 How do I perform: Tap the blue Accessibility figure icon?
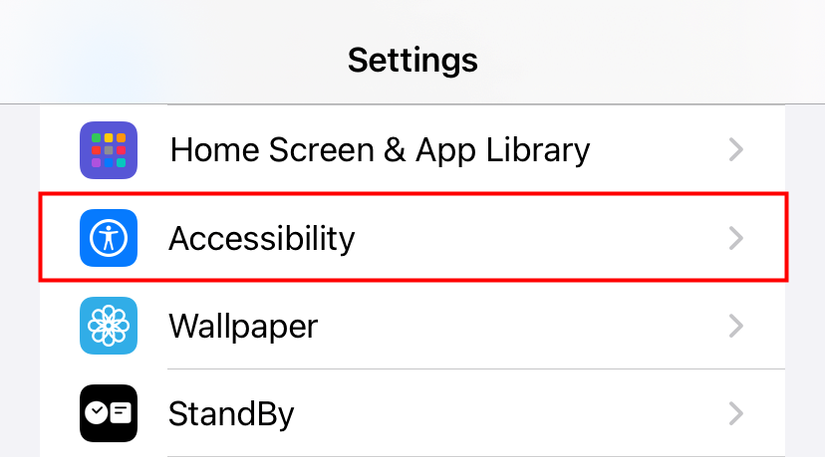coord(108,238)
